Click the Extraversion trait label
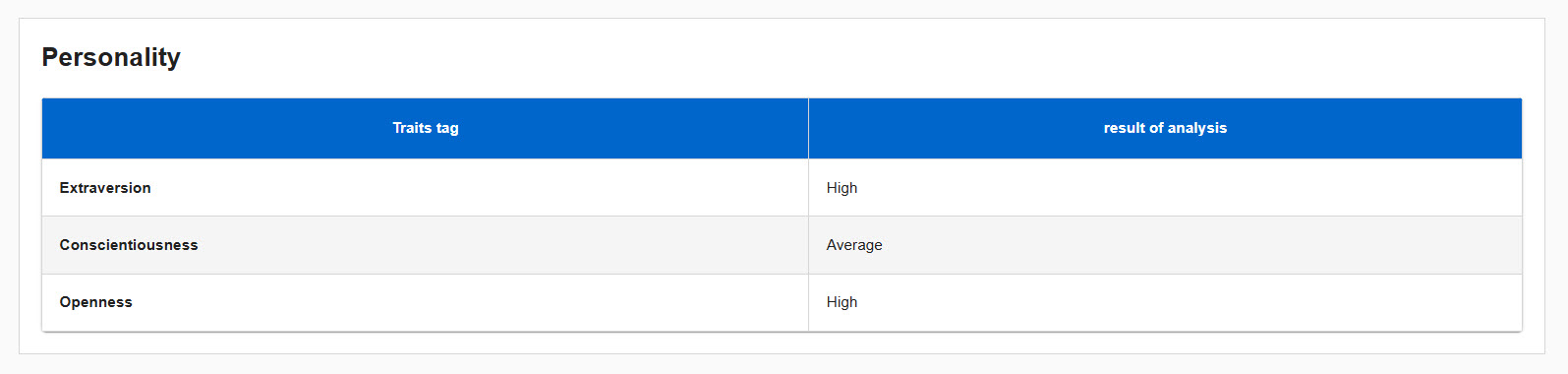 click(x=105, y=188)
